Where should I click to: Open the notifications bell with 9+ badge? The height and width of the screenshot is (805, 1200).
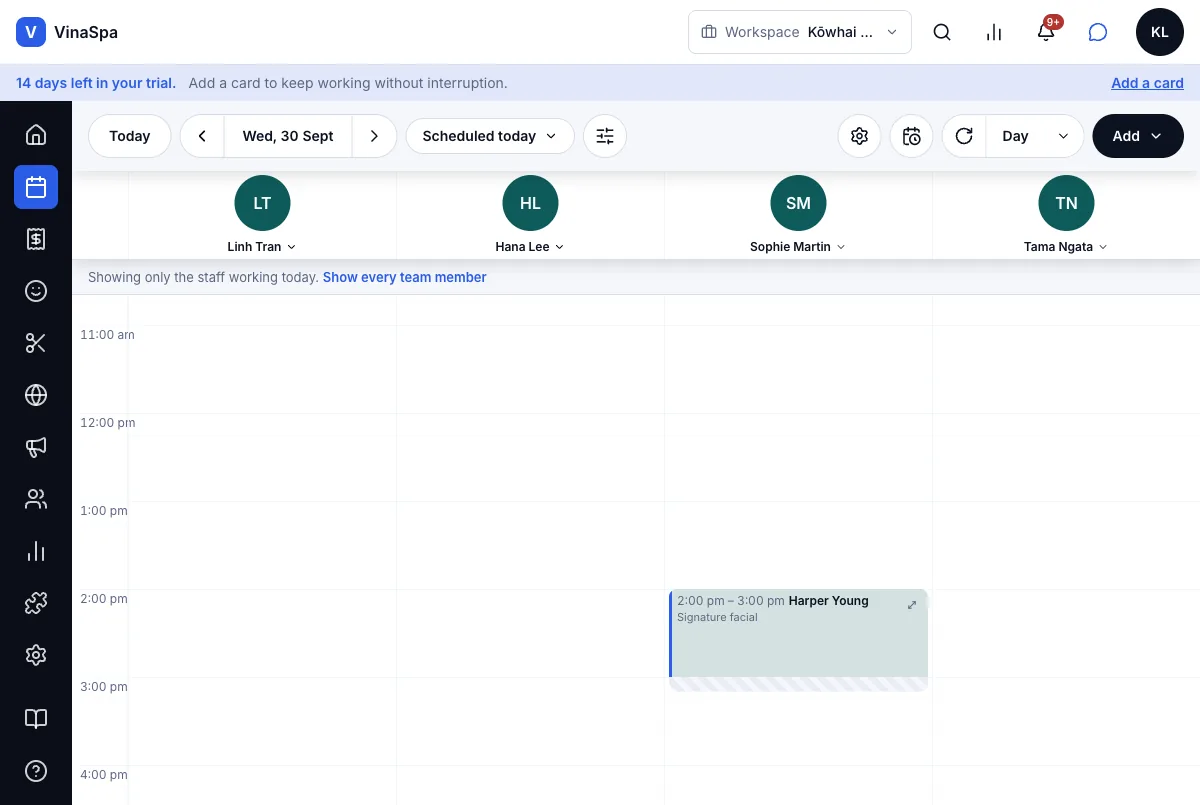pyautogui.click(x=1046, y=31)
